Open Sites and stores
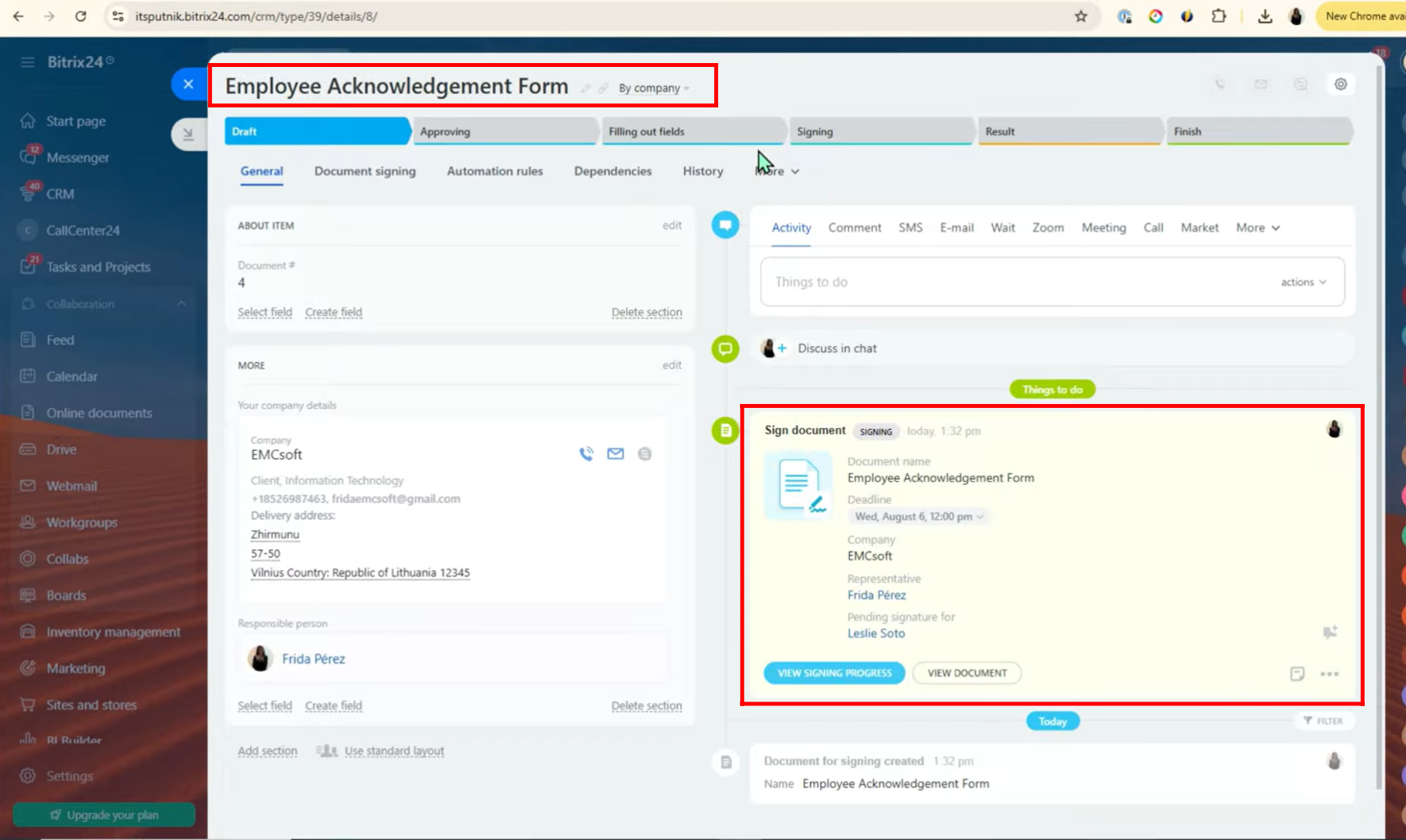The height and width of the screenshot is (840, 1406). click(91, 705)
